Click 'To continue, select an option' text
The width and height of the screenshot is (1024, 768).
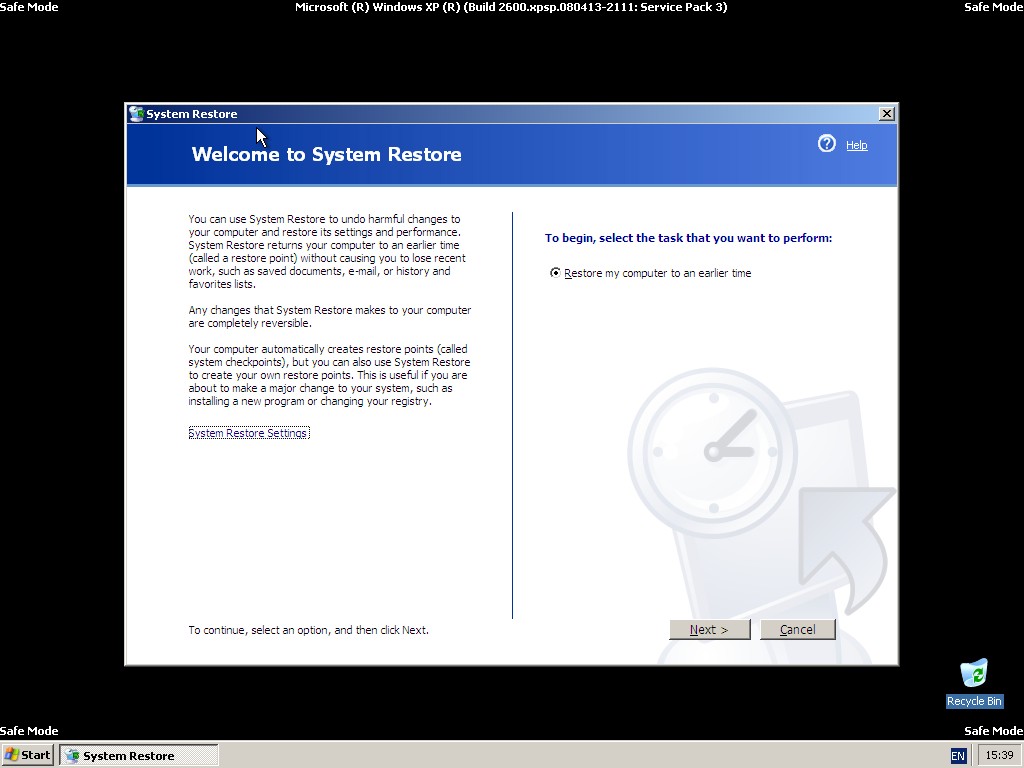tap(308, 630)
